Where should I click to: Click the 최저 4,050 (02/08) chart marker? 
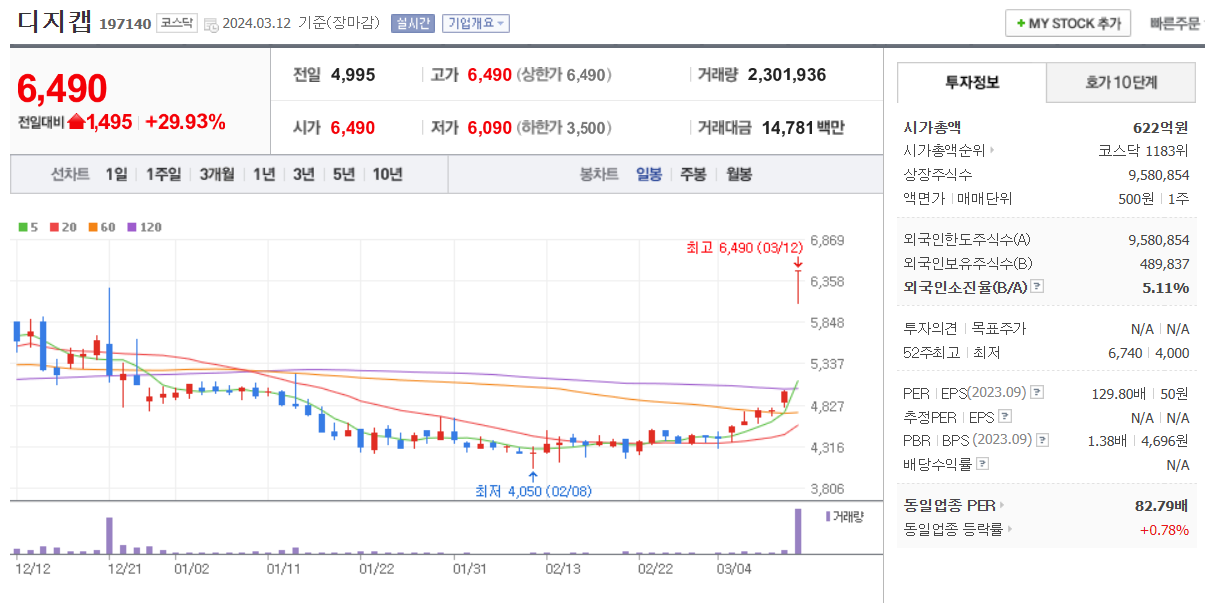[x=533, y=491]
